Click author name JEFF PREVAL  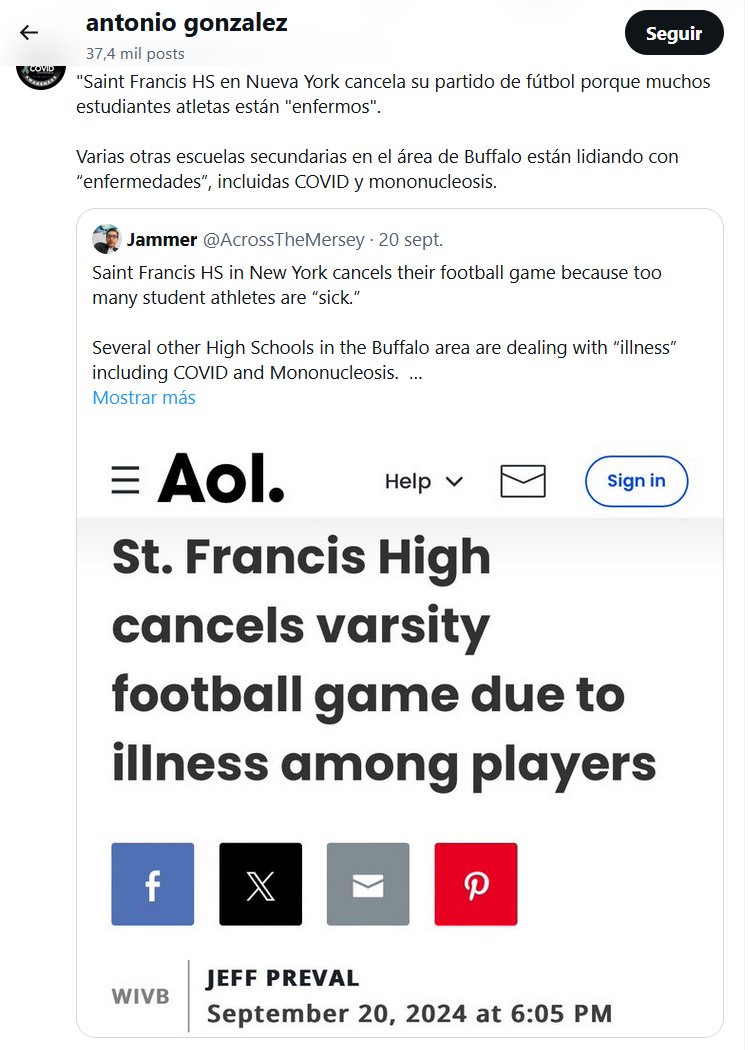[x=282, y=978]
